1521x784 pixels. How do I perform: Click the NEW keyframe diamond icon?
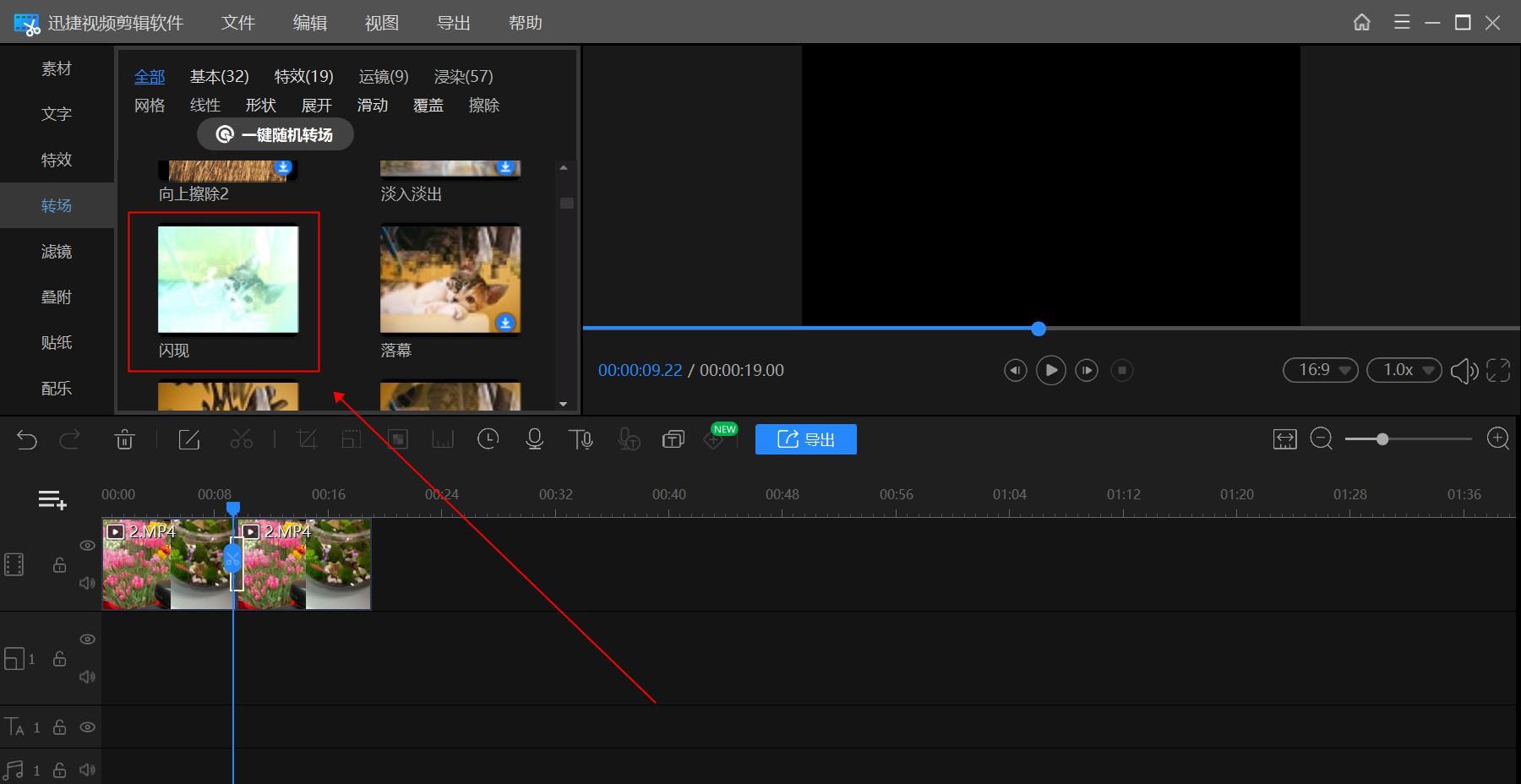714,440
